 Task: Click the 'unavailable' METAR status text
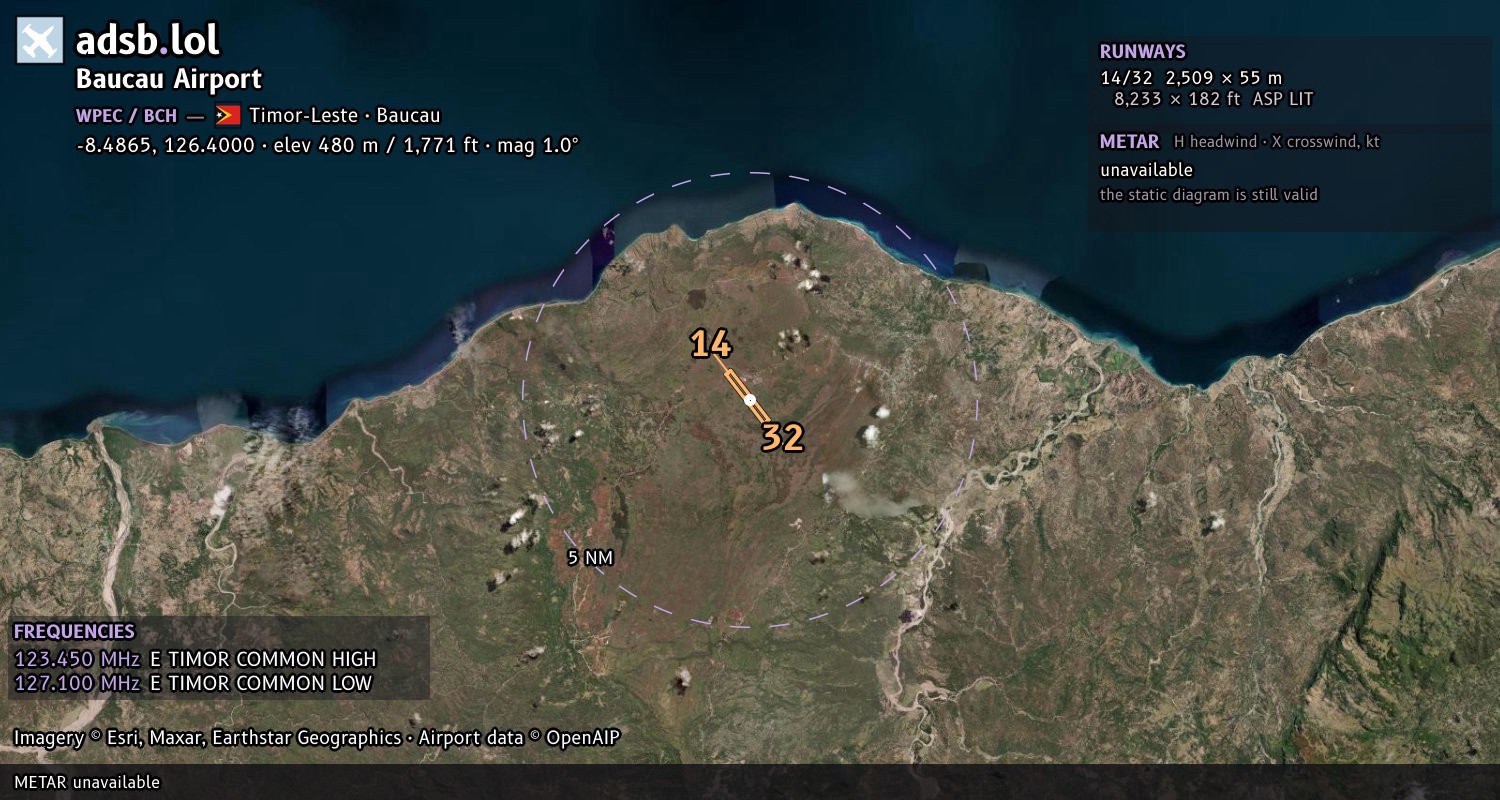click(x=1147, y=170)
